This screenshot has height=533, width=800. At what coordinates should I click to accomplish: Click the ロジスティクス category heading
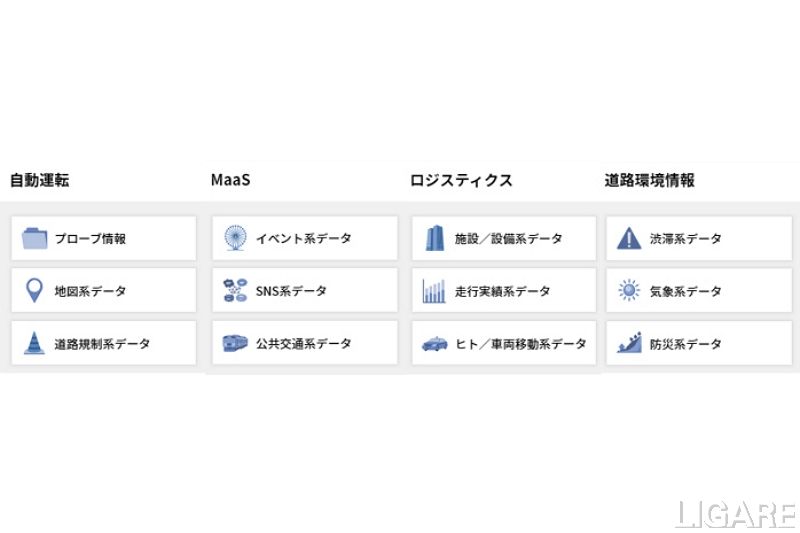[461, 181]
